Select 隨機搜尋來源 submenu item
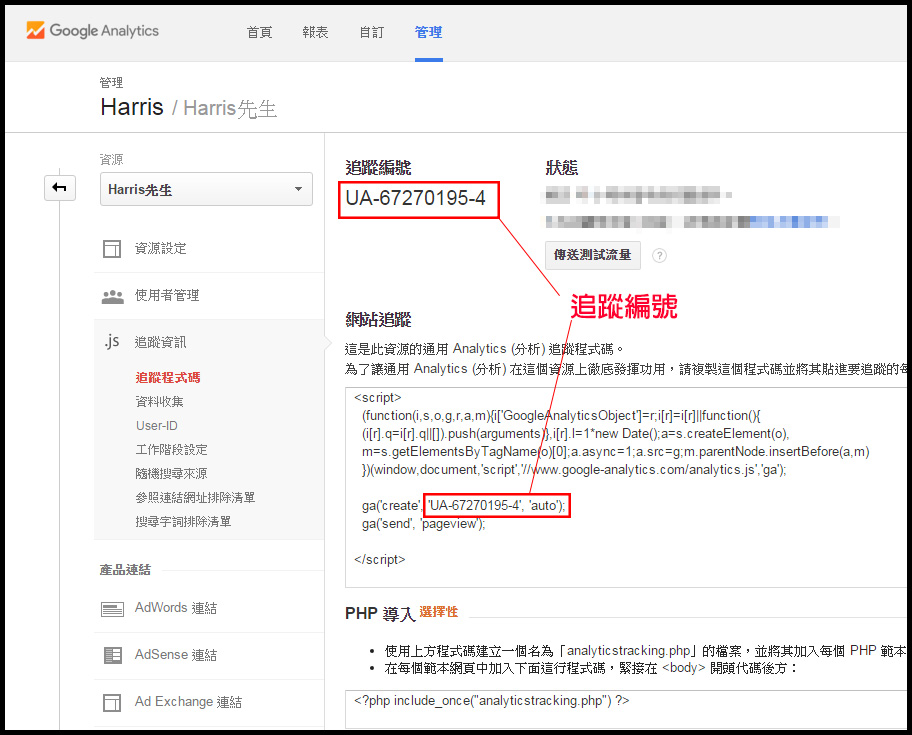Screen dimensions: 912x735 click(x=172, y=474)
